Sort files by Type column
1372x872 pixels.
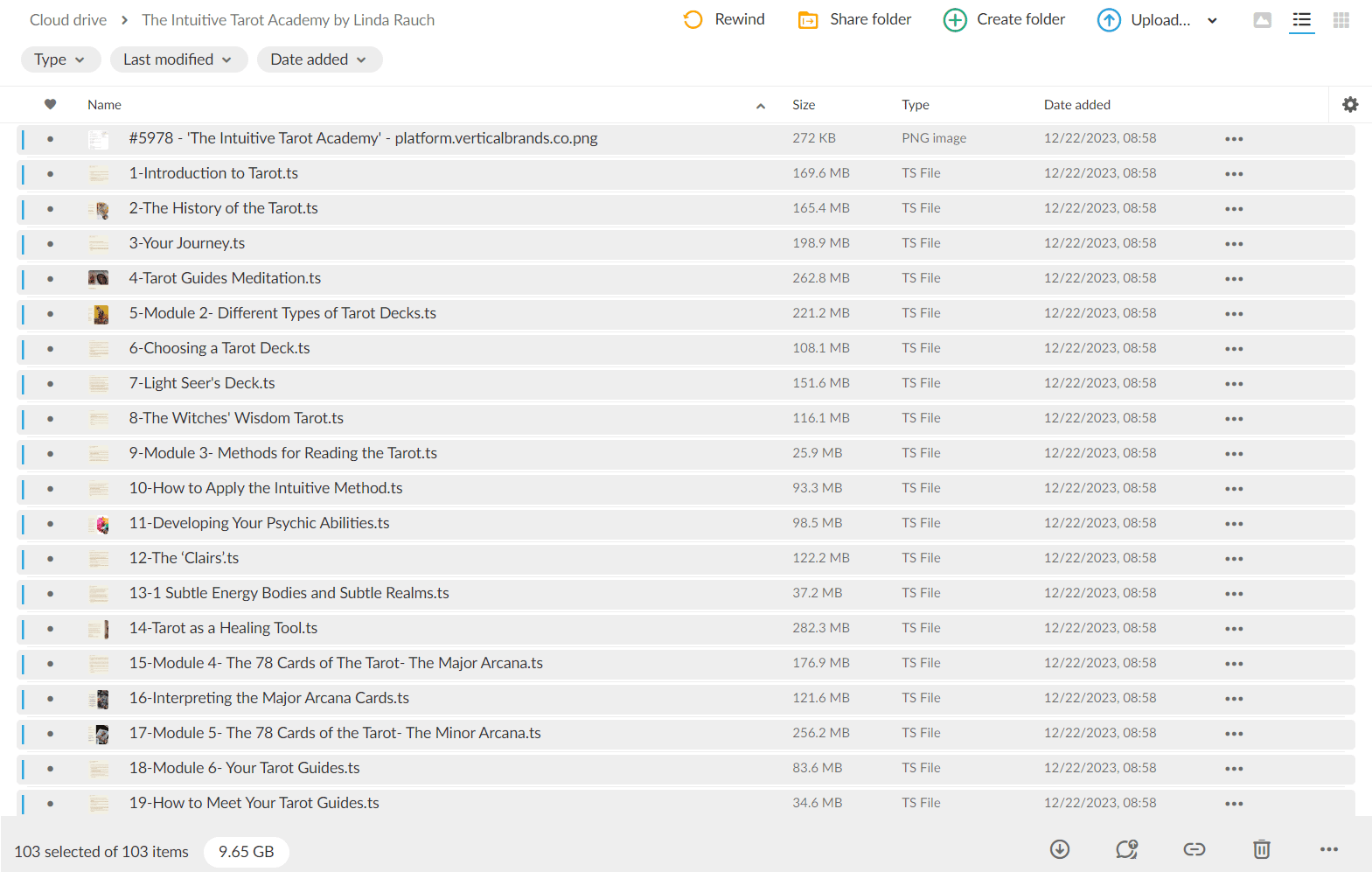916,105
